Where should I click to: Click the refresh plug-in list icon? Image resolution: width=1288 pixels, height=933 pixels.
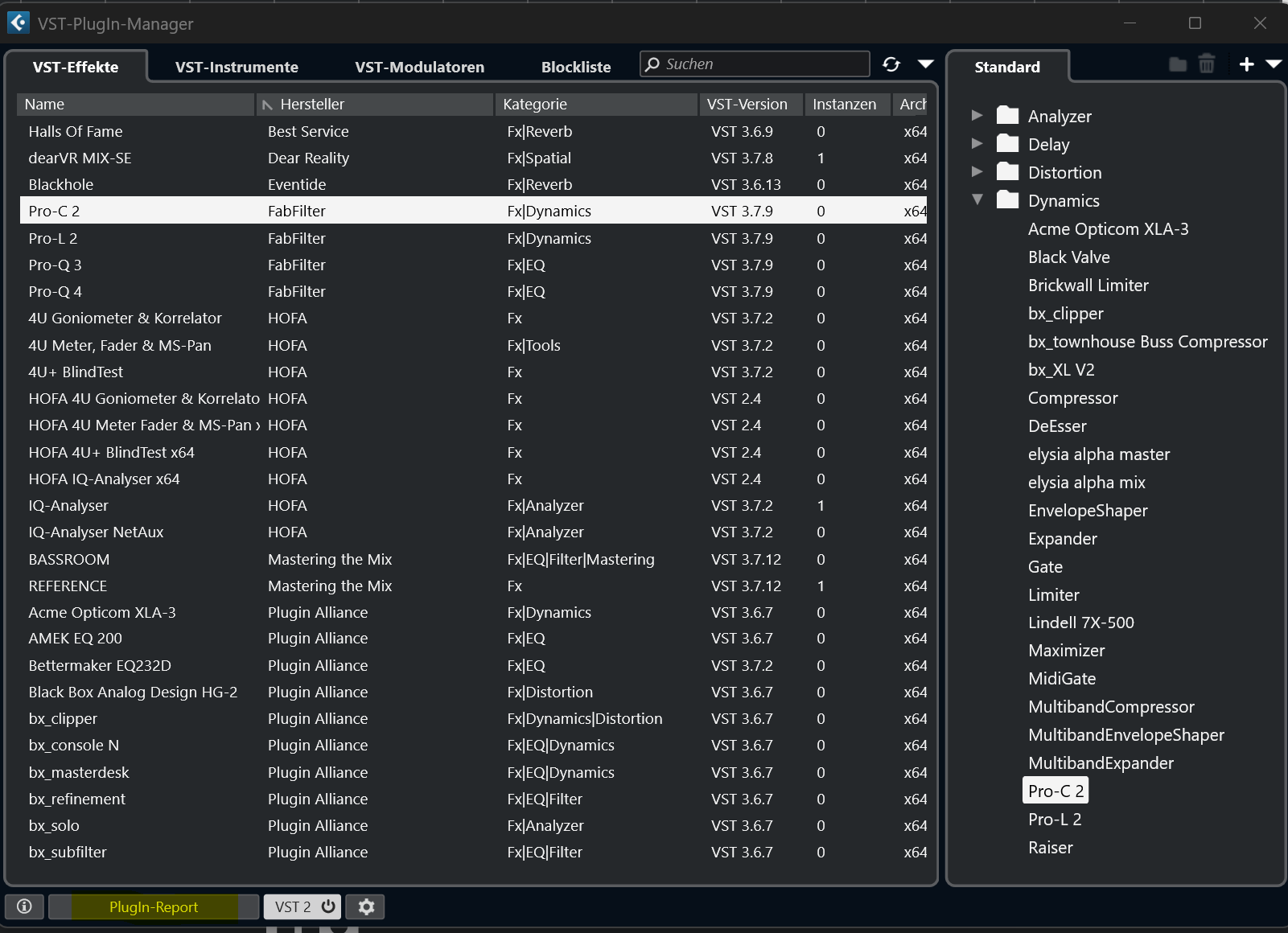891,64
